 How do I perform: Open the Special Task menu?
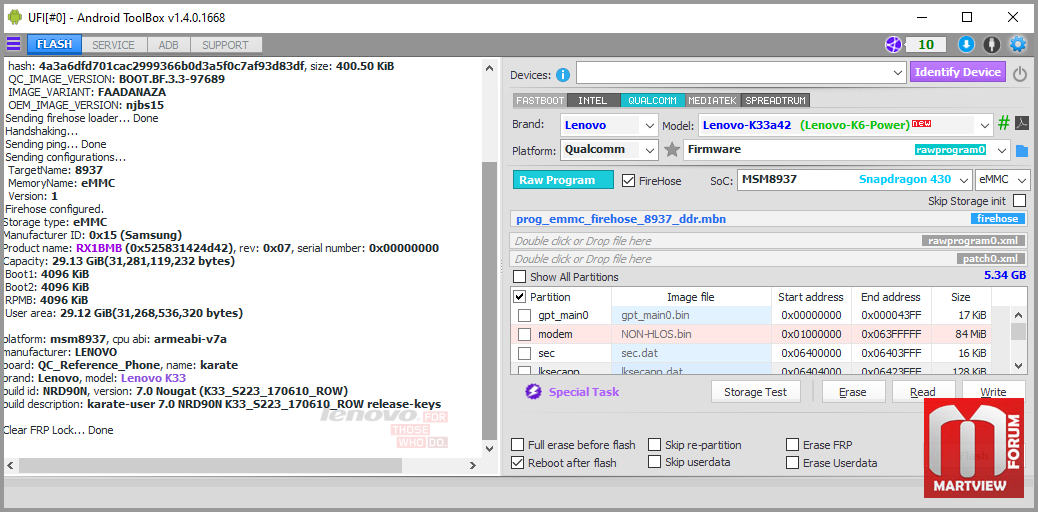[584, 392]
